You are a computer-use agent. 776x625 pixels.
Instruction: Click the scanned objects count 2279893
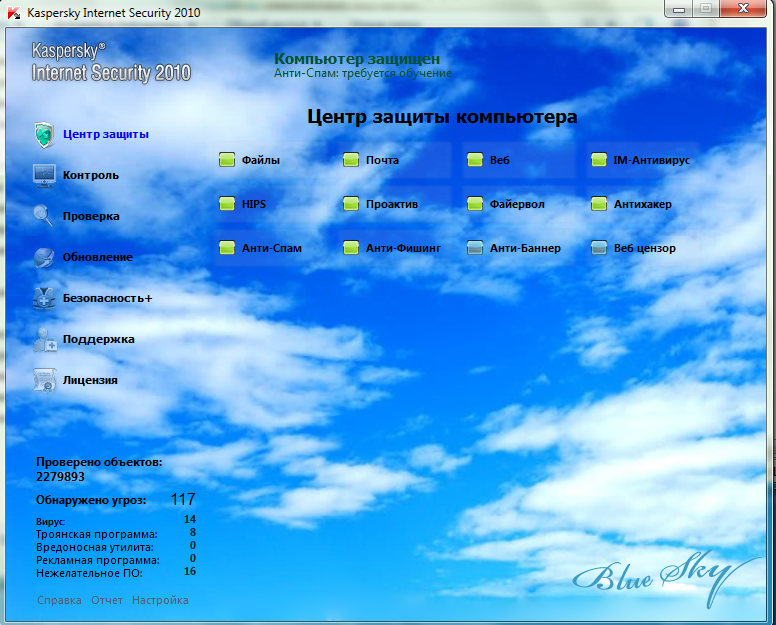[60, 477]
